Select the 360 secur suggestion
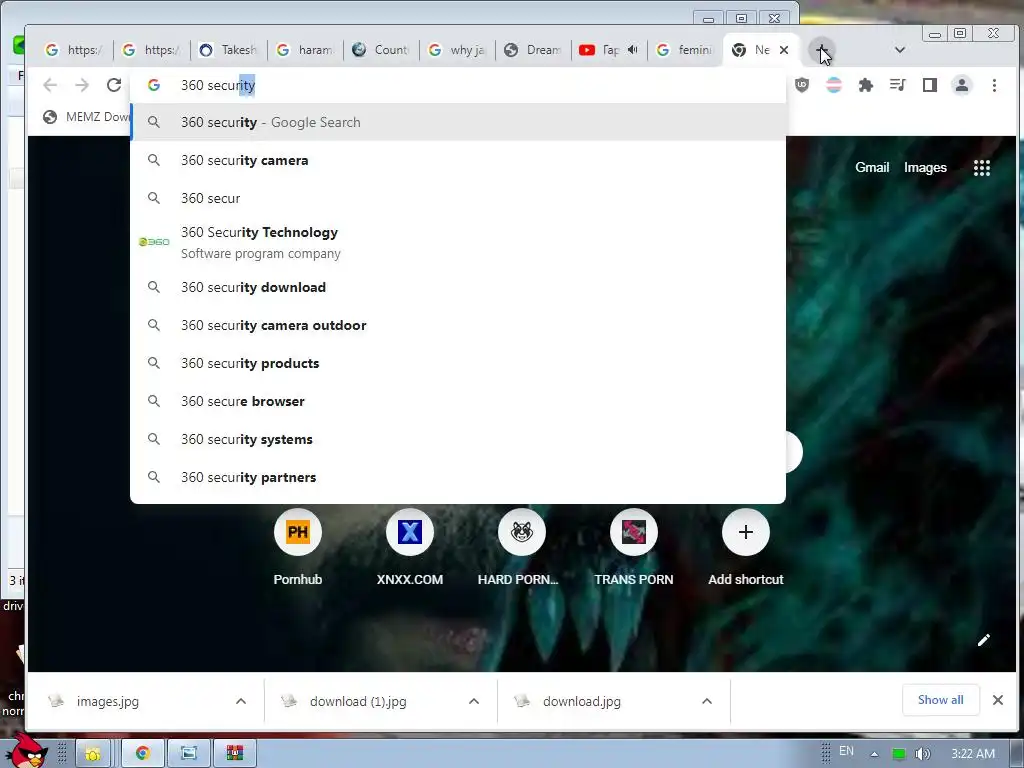 [x=458, y=198]
